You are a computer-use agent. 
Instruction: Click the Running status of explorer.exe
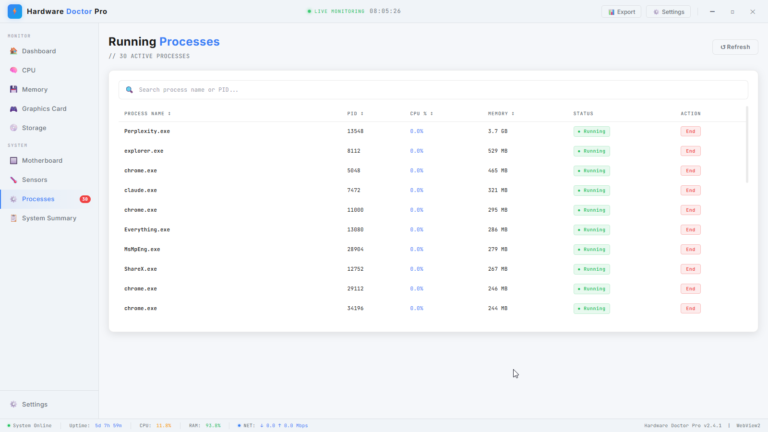(592, 151)
